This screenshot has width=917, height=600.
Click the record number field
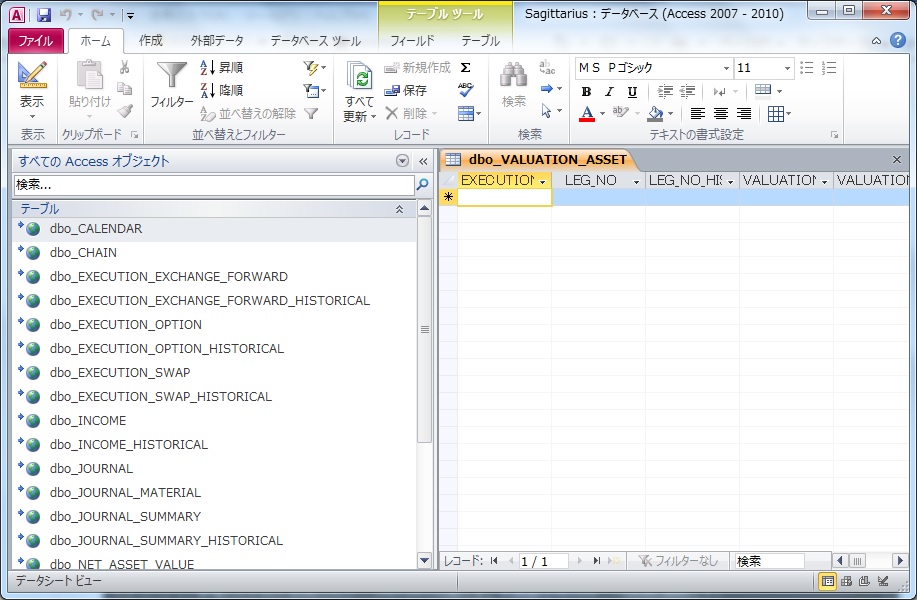tap(543, 561)
